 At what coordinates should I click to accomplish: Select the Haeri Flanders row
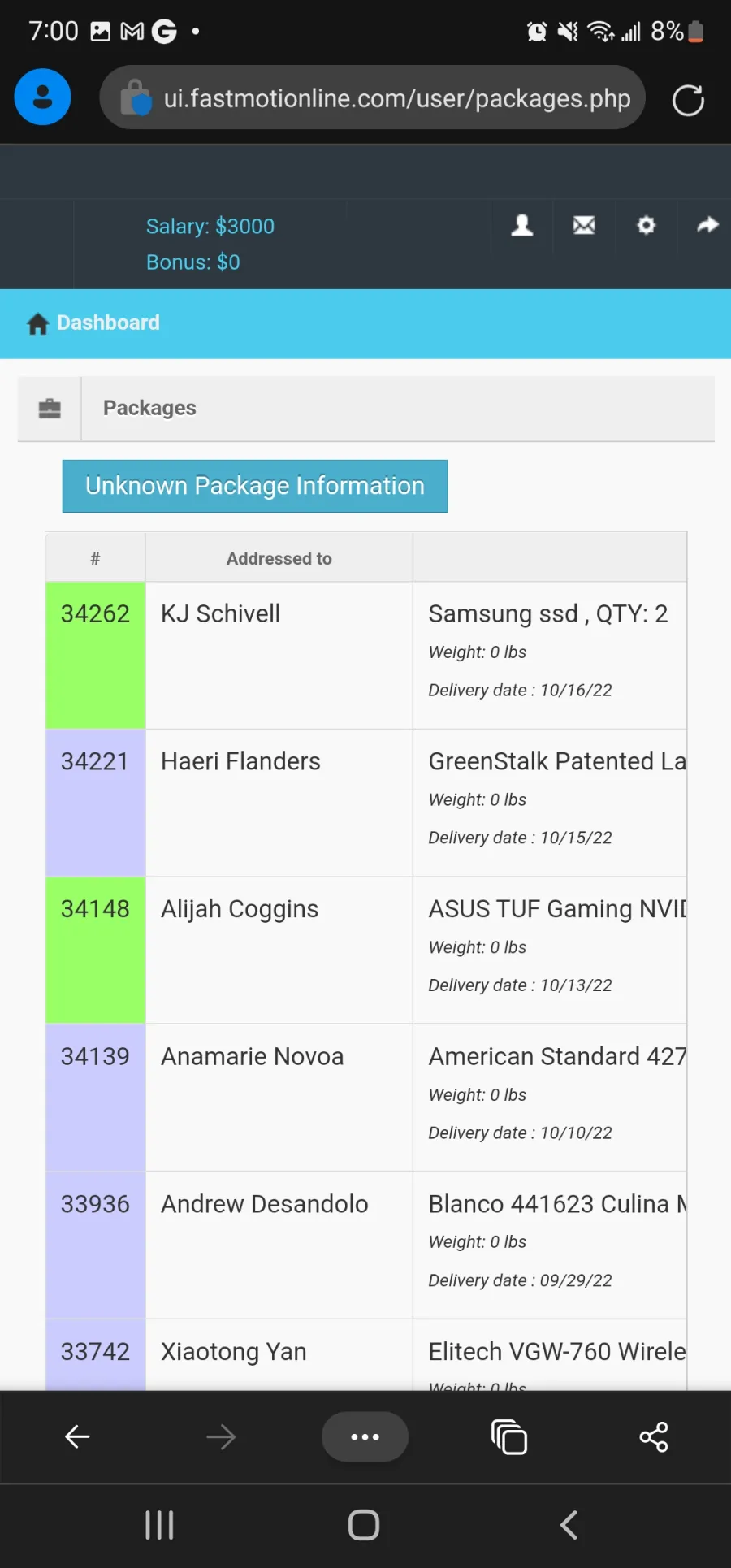365,803
